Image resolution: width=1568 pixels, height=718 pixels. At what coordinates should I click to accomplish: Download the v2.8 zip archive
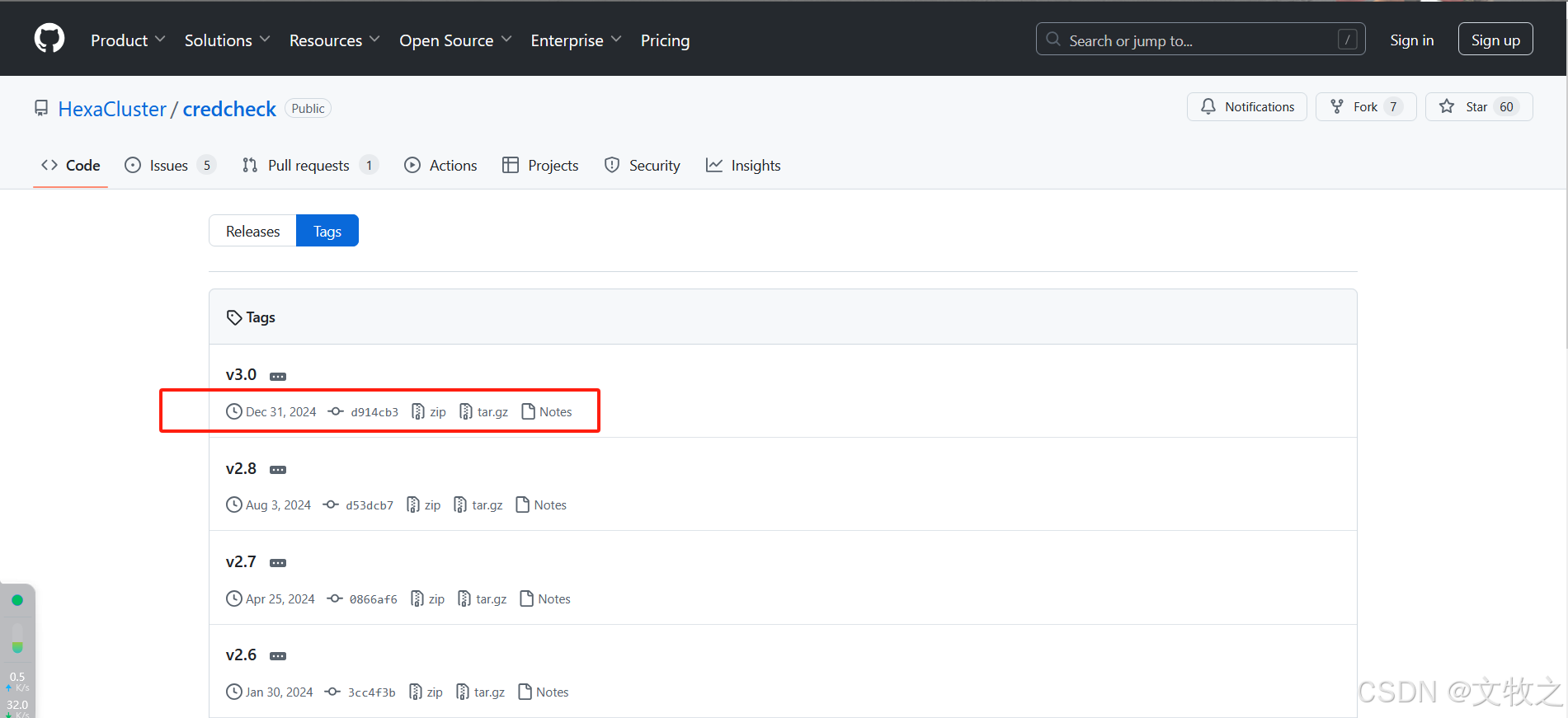(x=424, y=505)
